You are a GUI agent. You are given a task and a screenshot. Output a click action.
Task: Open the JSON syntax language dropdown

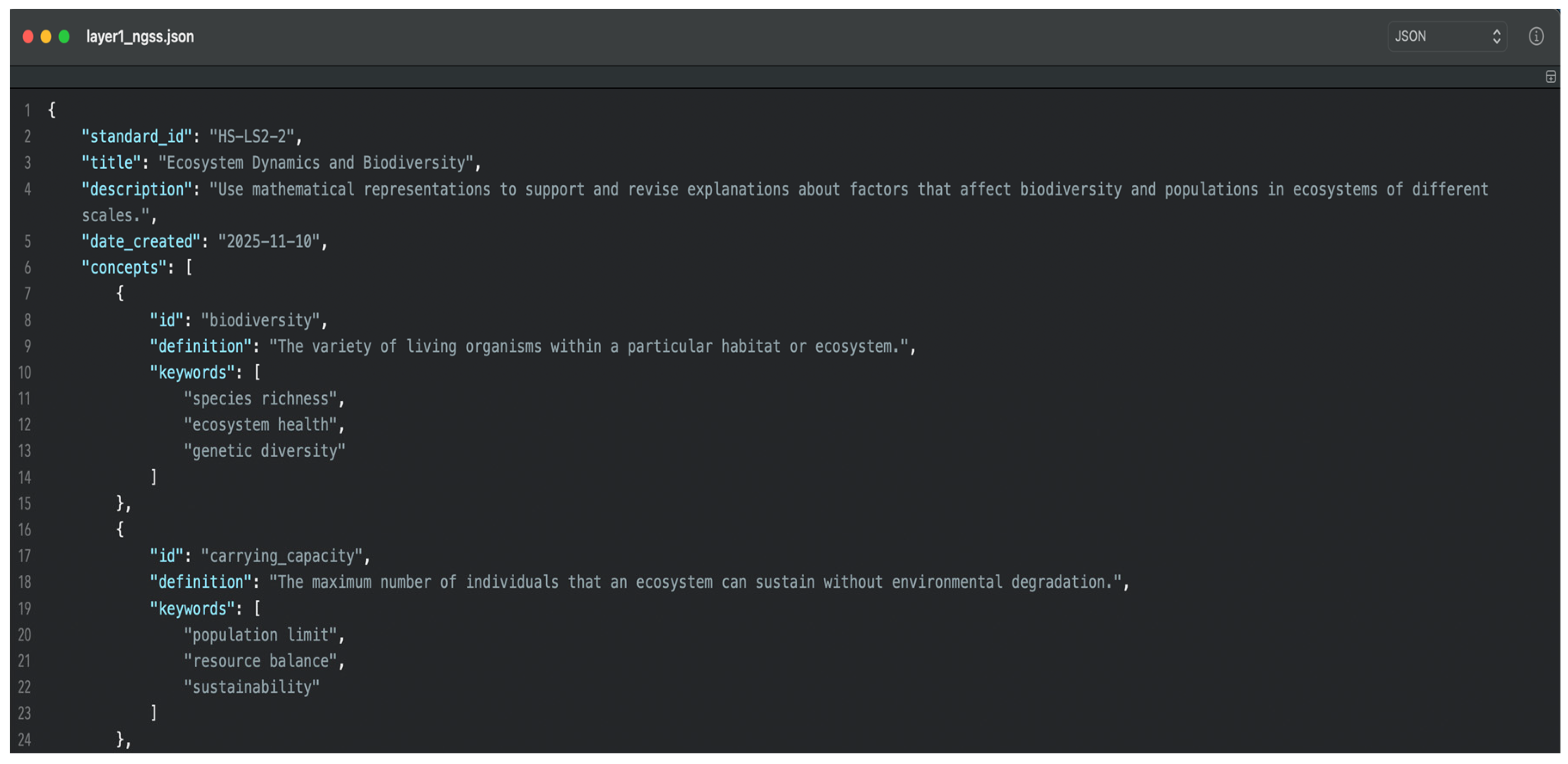[x=1446, y=37]
